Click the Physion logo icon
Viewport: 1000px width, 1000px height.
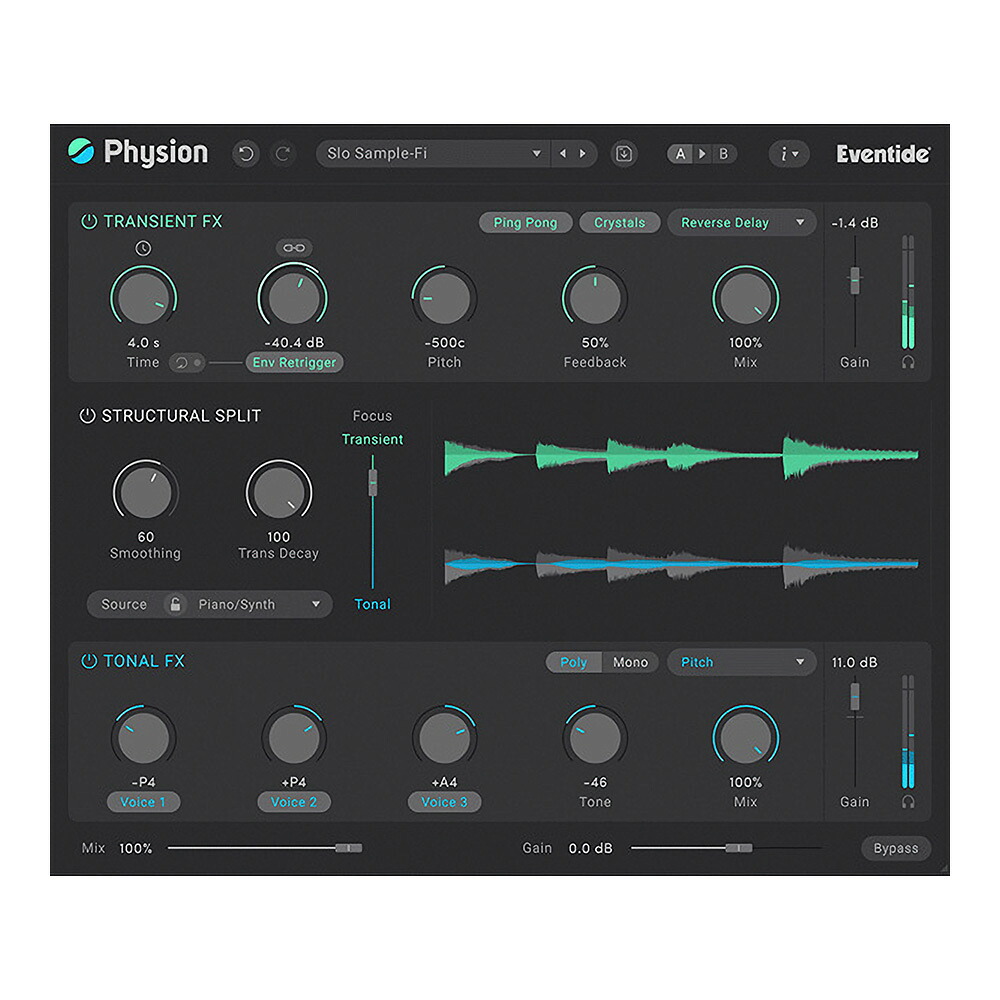pyautogui.click(x=81, y=152)
